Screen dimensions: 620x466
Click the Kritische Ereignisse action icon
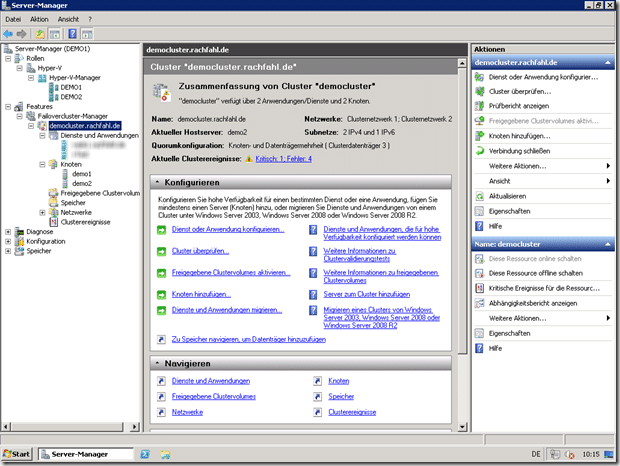[479, 288]
